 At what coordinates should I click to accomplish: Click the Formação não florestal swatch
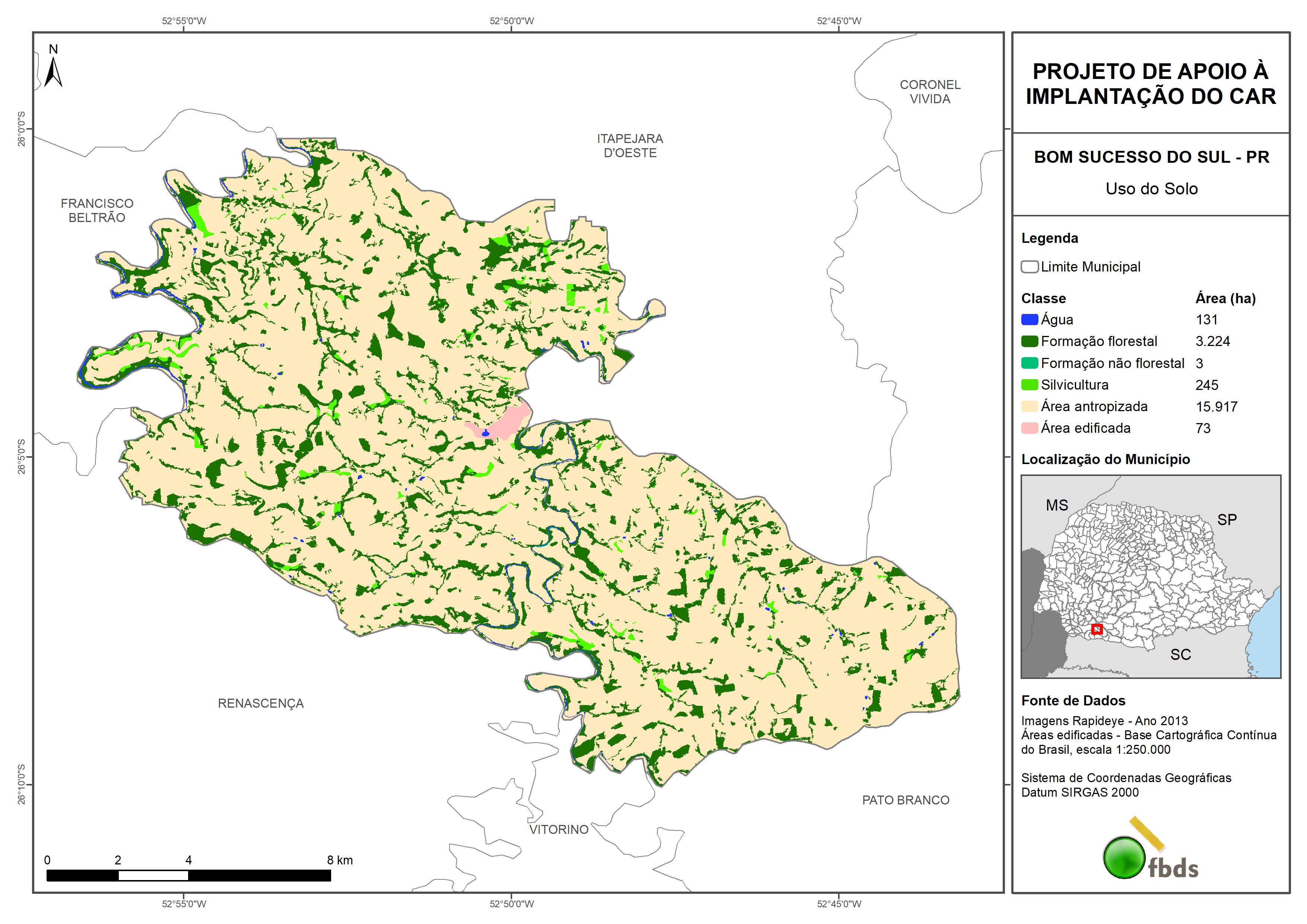click(x=1029, y=363)
